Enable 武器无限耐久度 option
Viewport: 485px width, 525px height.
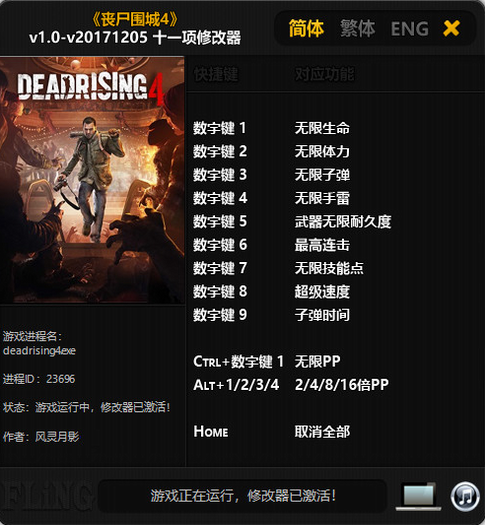(343, 222)
